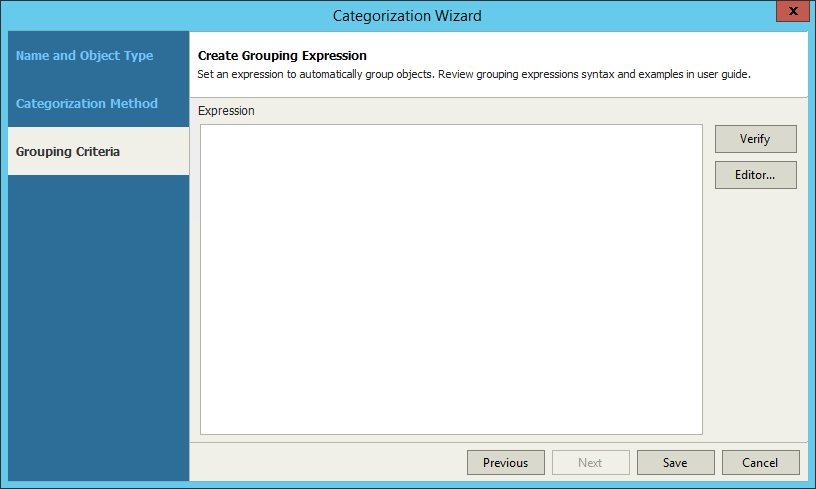Focus the Expression text area
Screen dimensions: 816x489
pos(451,279)
